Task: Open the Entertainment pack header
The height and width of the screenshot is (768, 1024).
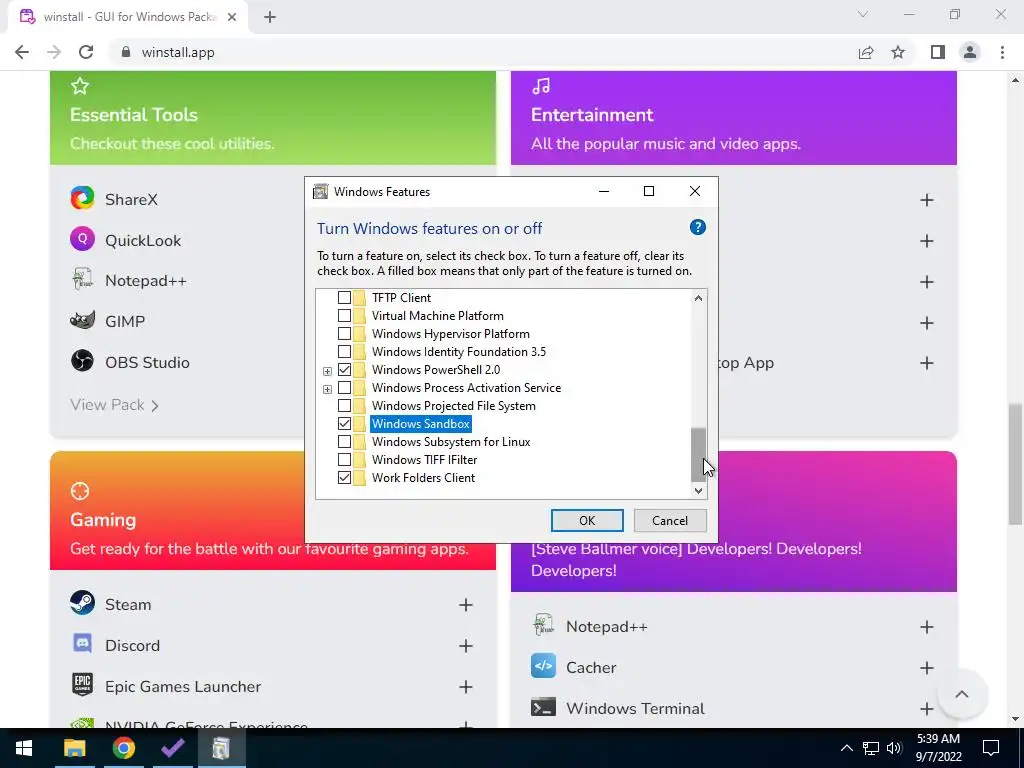Action: point(733,118)
